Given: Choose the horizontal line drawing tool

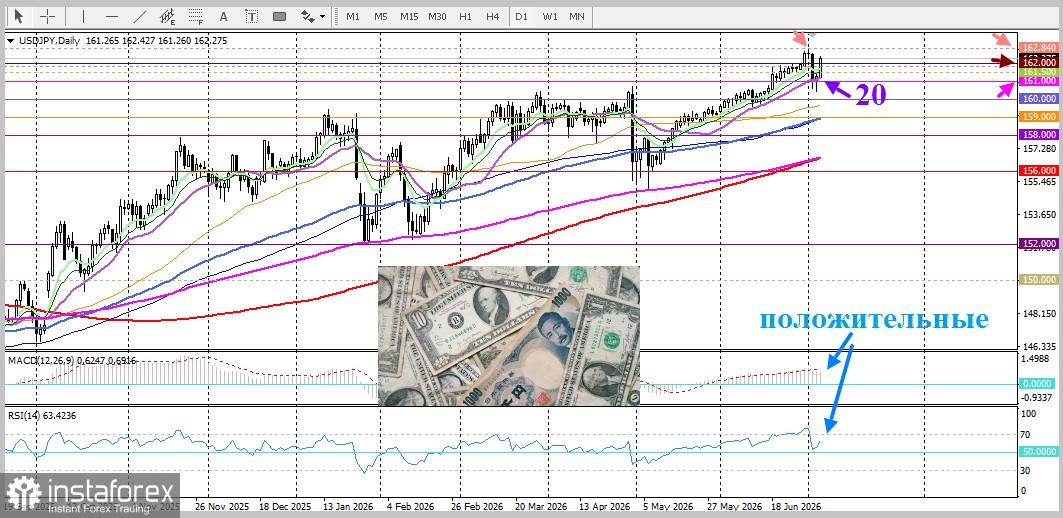Looking at the screenshot, I should click(x=112, y=16).
